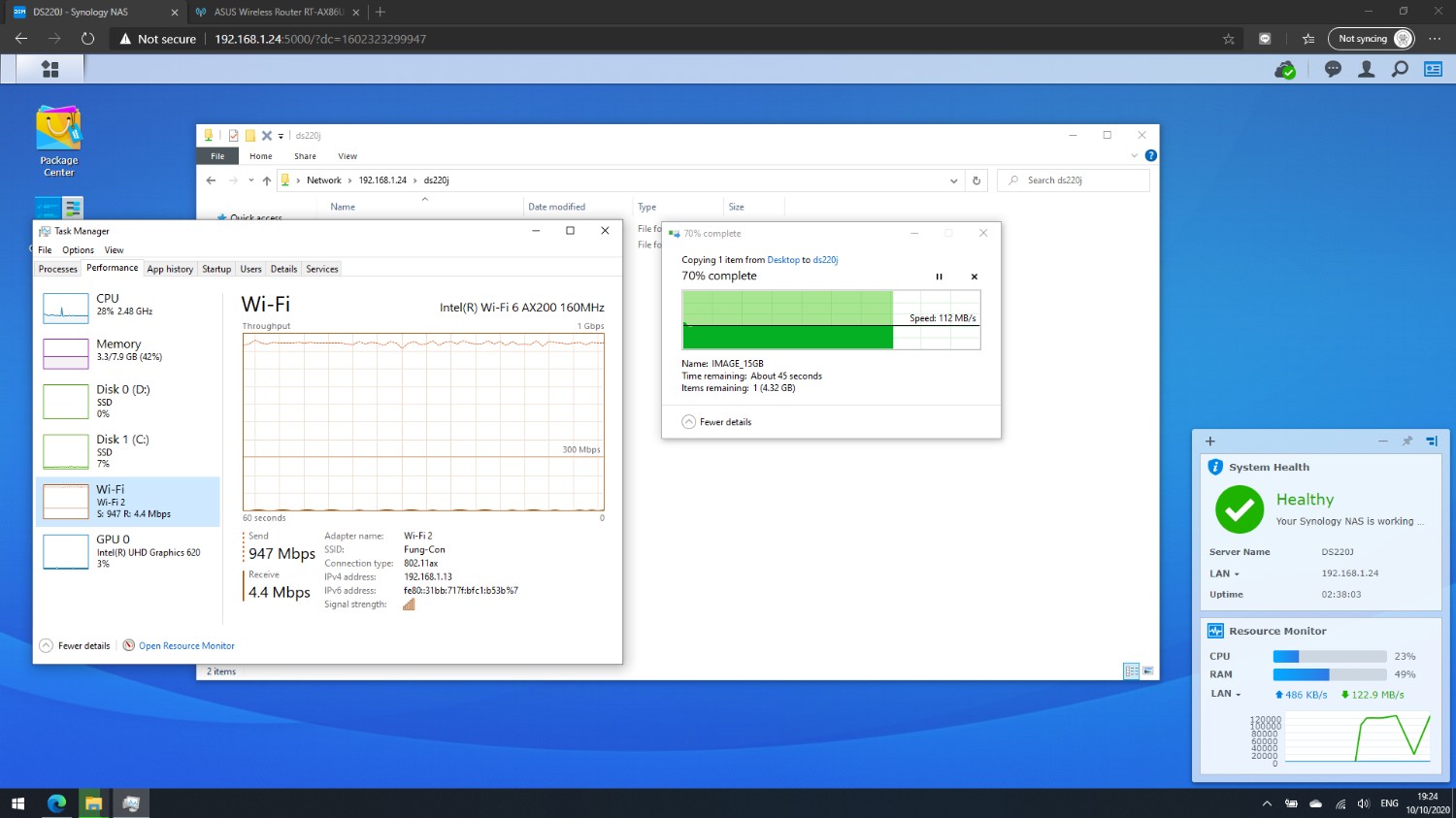Switch to the Processes tab
Image resolution: width=1456 pixels, height=818 pixels.
click(58, 269)
